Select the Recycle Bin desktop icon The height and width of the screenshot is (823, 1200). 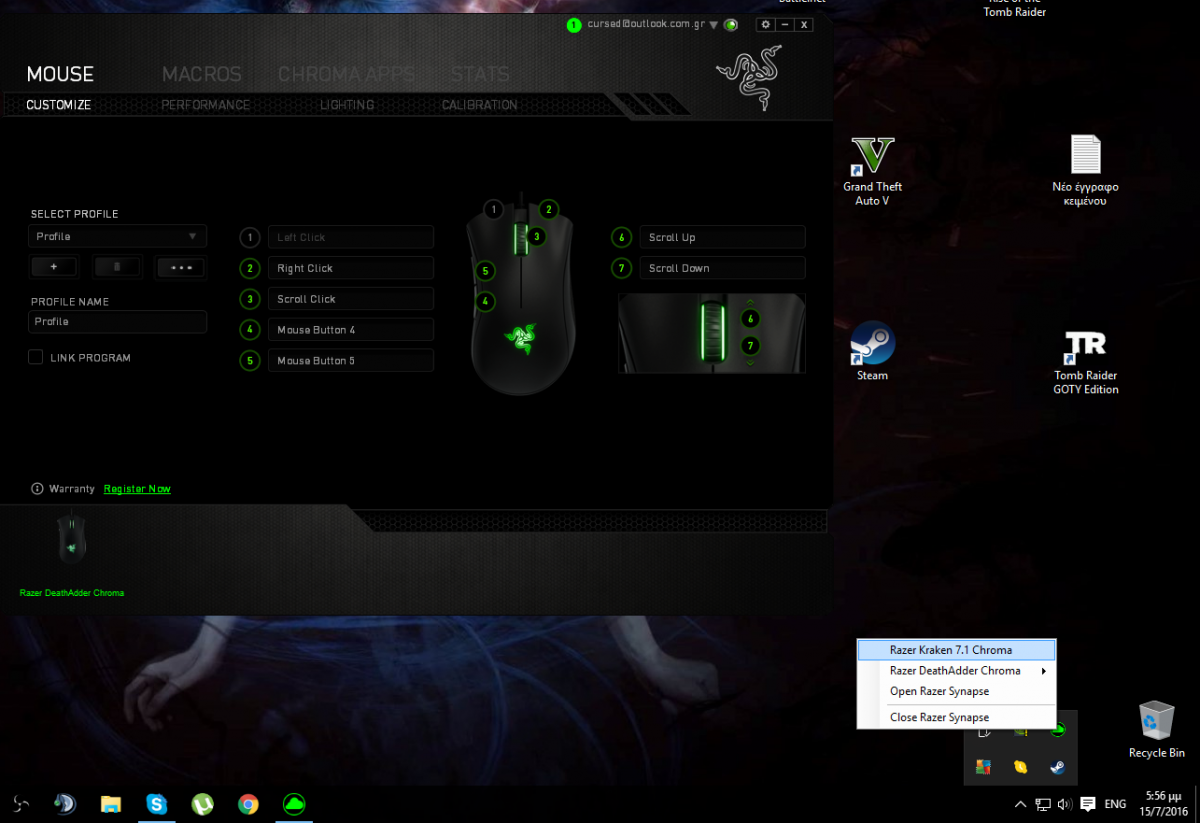pos(1156,729)
